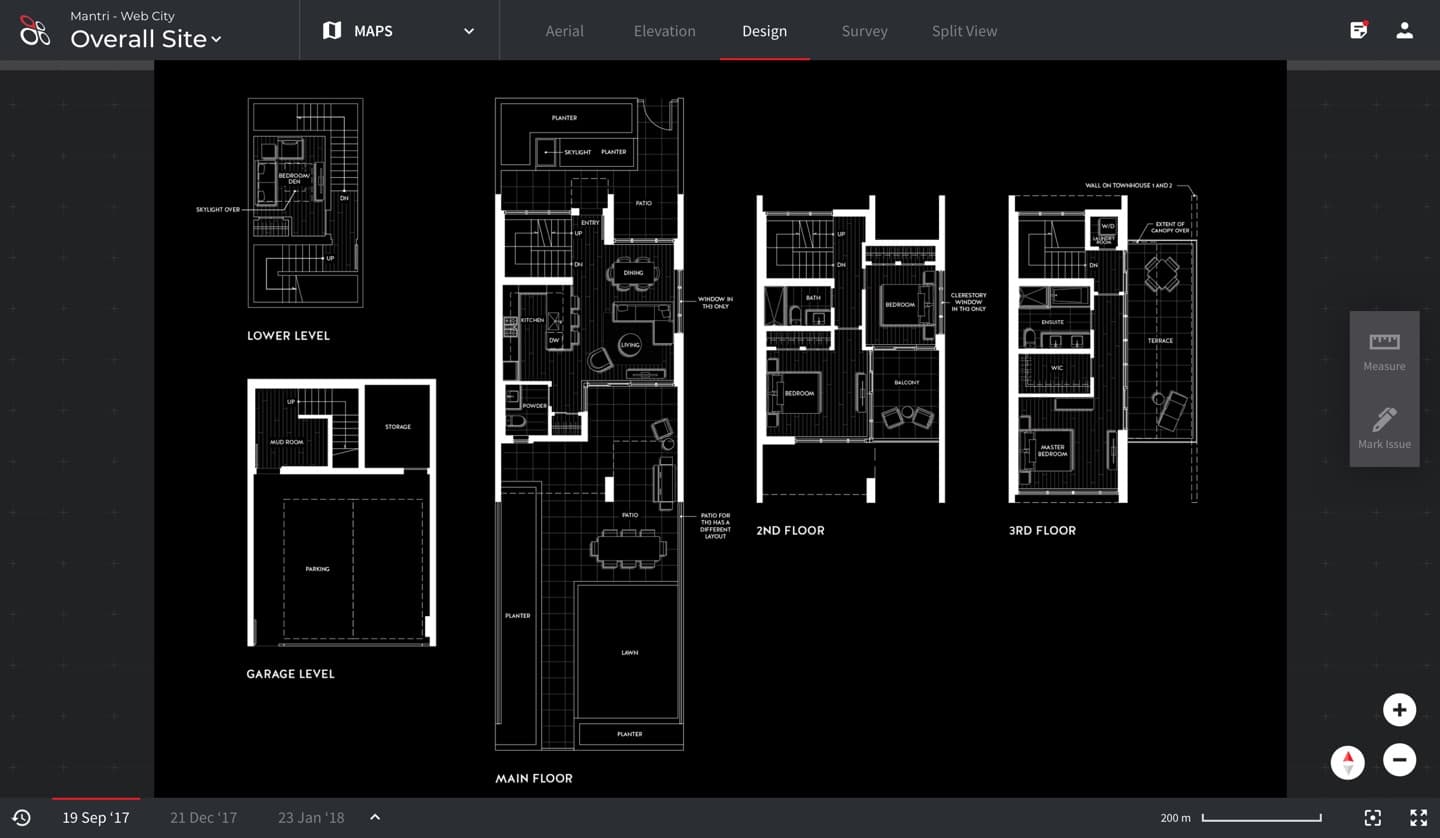Click the MAIN FLOOR plan label
The width and height of the screenshot is (1440, 838).
click(534, 778)
